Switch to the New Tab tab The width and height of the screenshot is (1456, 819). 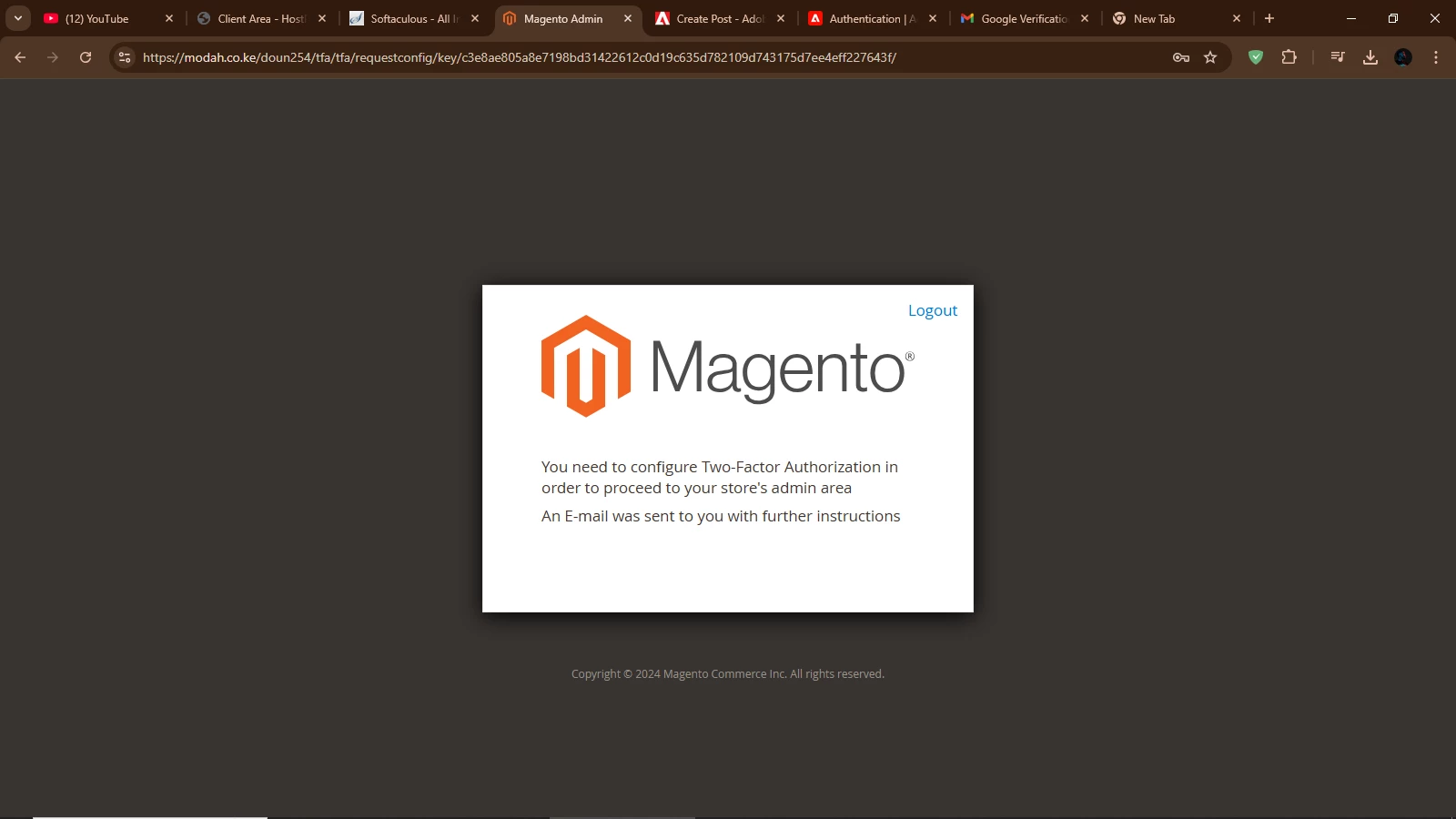coord(1178,18)
